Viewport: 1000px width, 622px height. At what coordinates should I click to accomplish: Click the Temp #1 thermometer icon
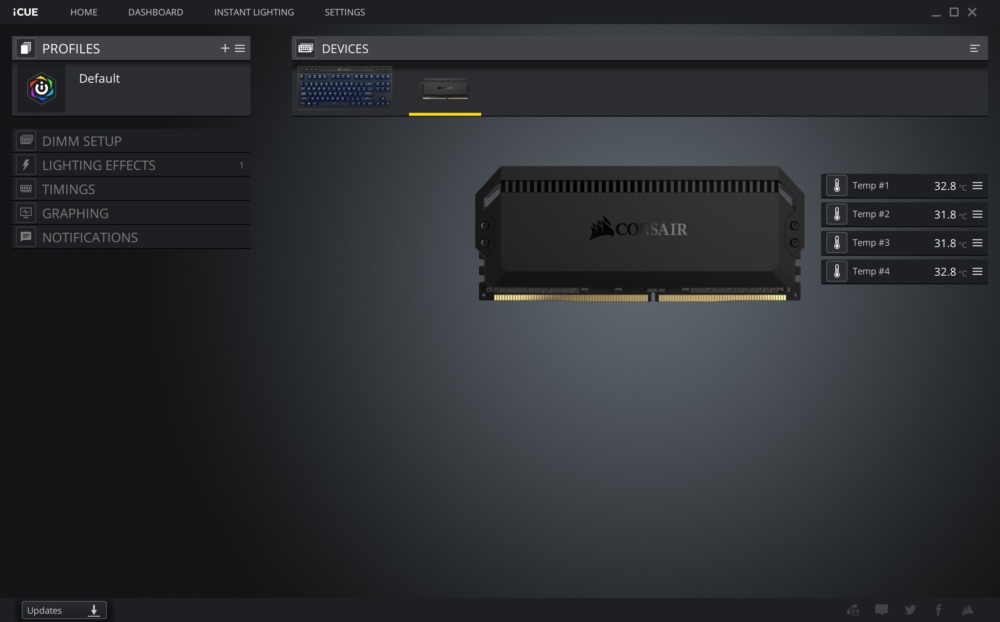click(837, 186)
